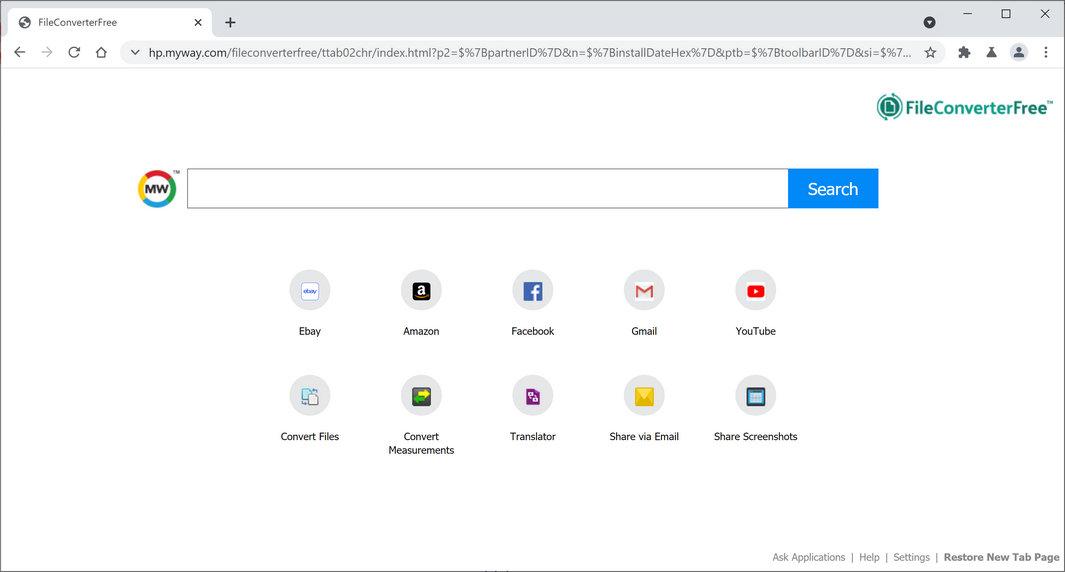
Task: Bookmark this page with the star
Action: 931,52
